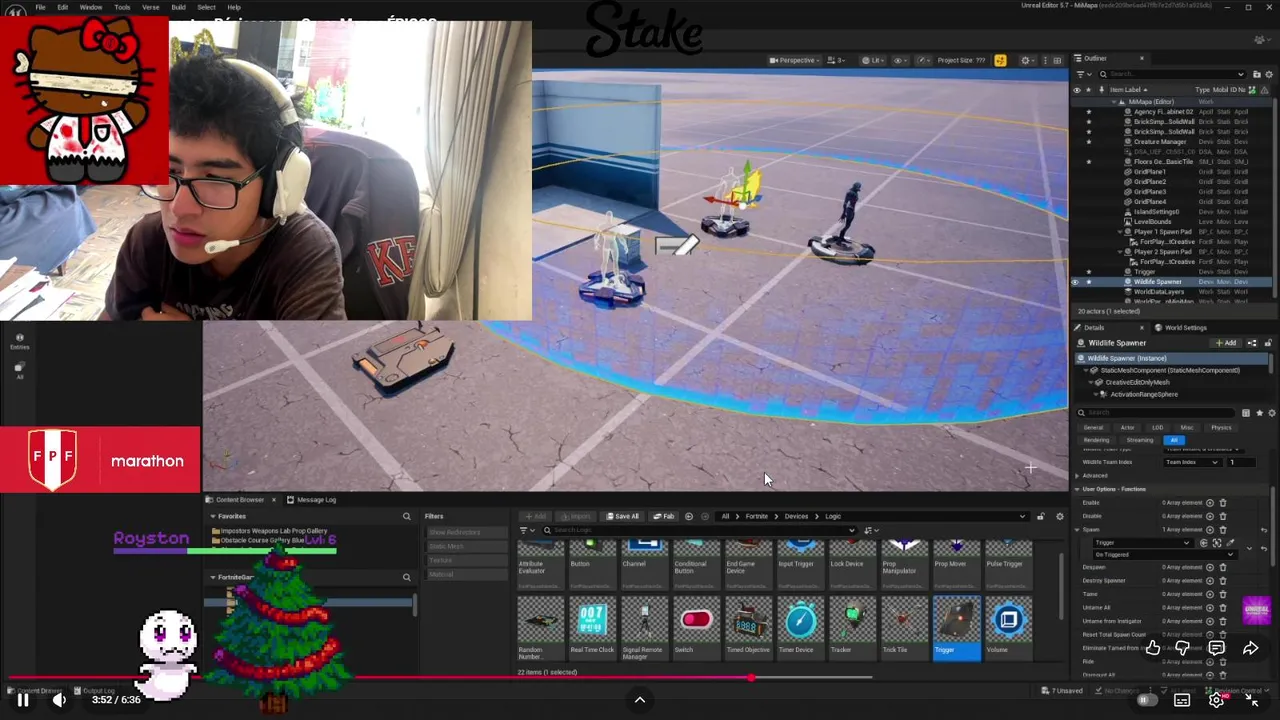Image resolution: width=1280 pixels, height=720 pixels.
Task: Add array element to Enable function
Action: click(x=1210, y=503)
